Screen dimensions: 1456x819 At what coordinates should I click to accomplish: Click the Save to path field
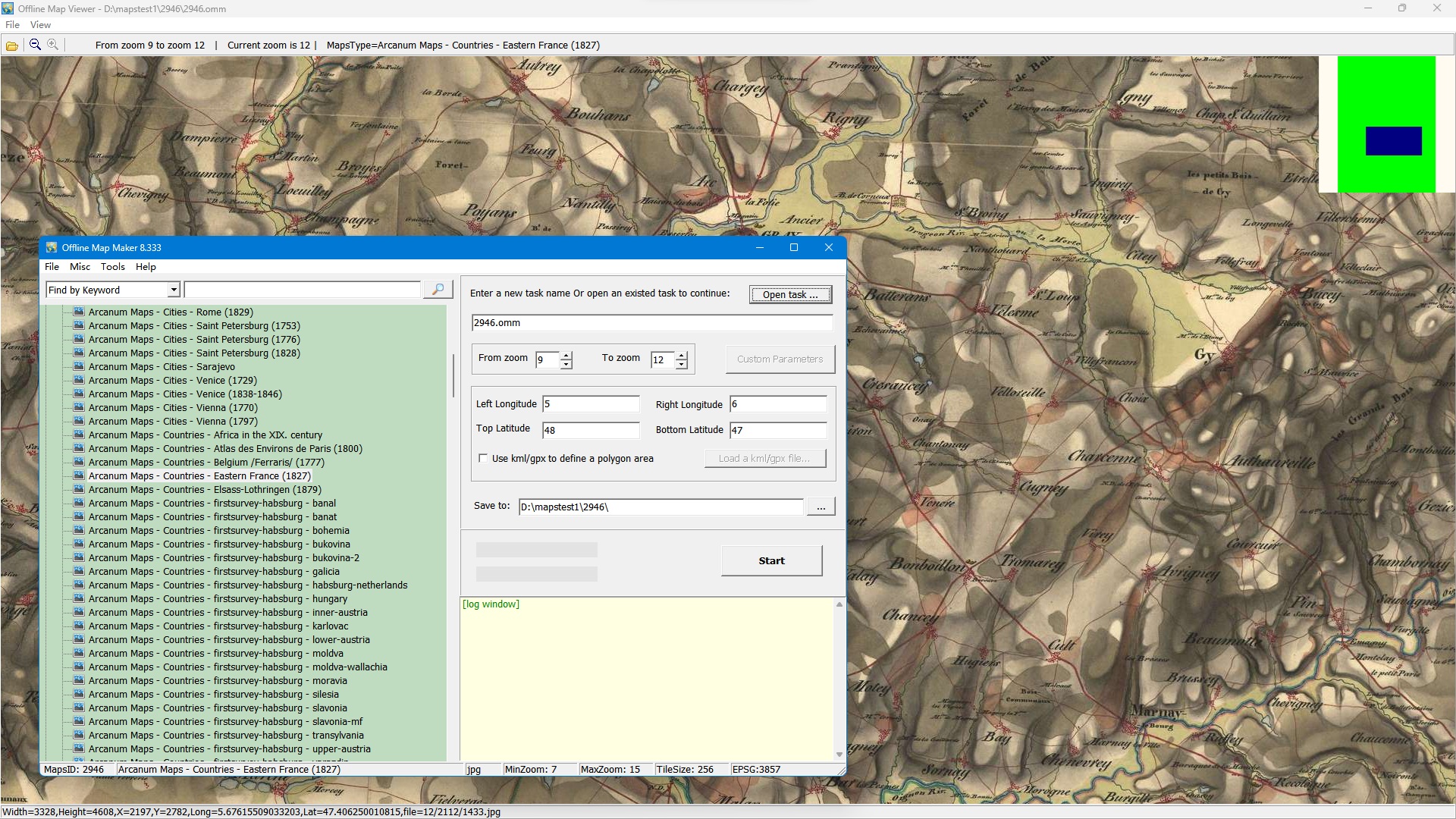(x=661, y=507)
